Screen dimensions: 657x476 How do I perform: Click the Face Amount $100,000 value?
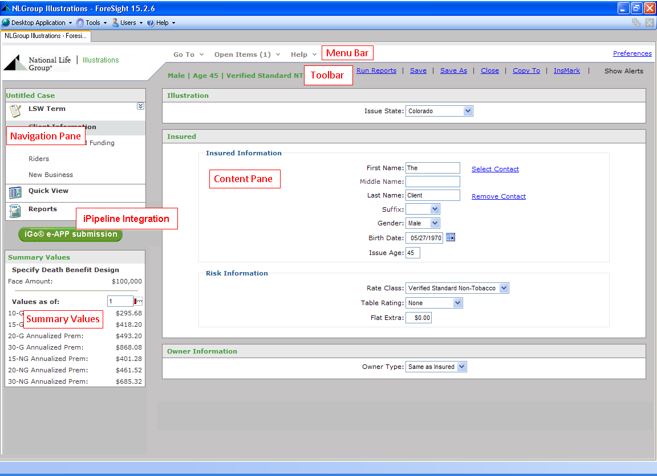[127, 282]
